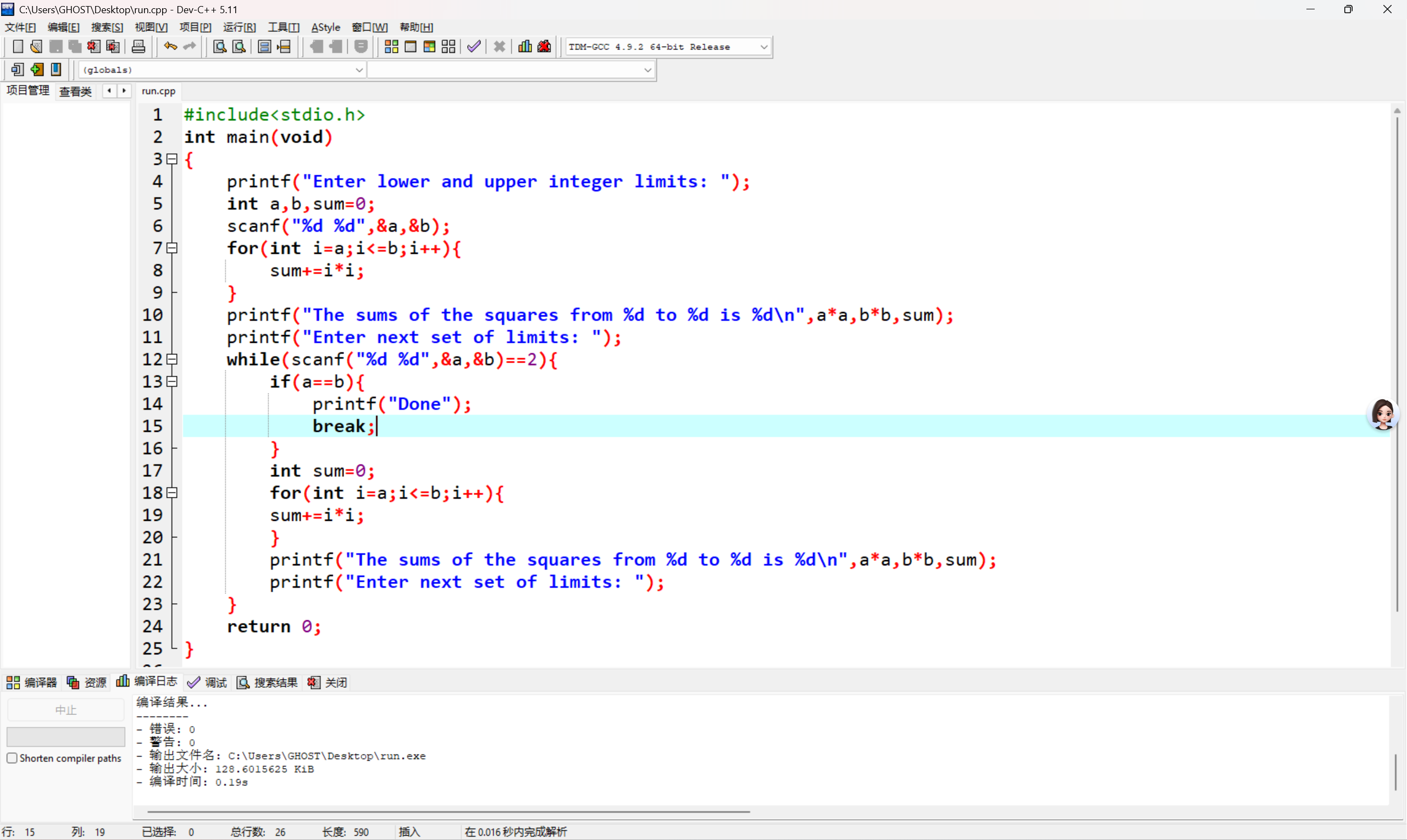Switch to the 查看类 side tab
This screenshot has width=1407, height=840.
(x=75, y=92)
